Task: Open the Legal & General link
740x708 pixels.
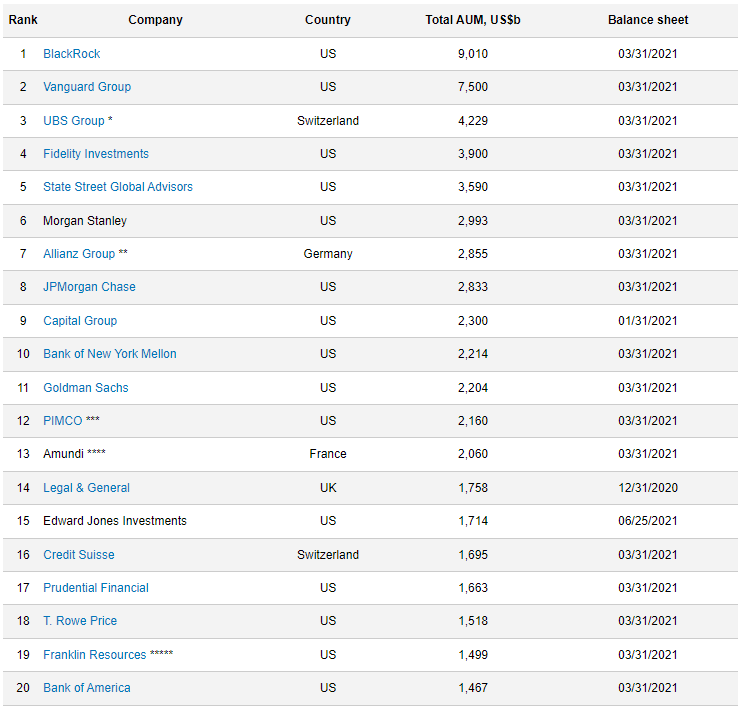Action: tap(86, 488)
